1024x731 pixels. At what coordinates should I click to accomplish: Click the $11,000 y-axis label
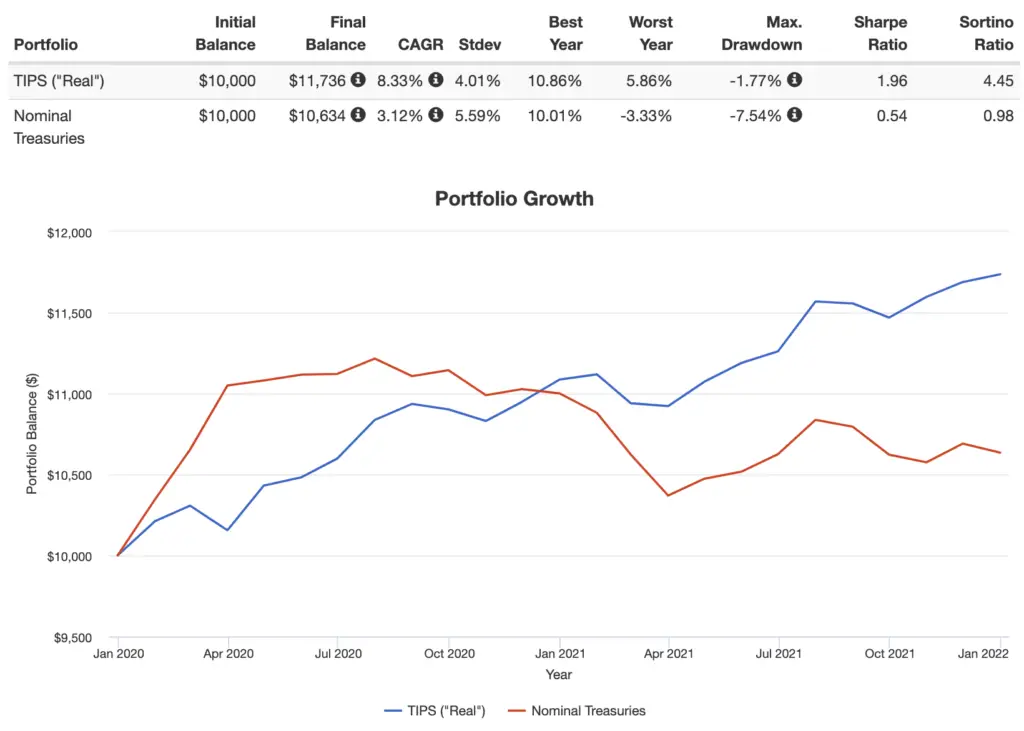[69, 395]
